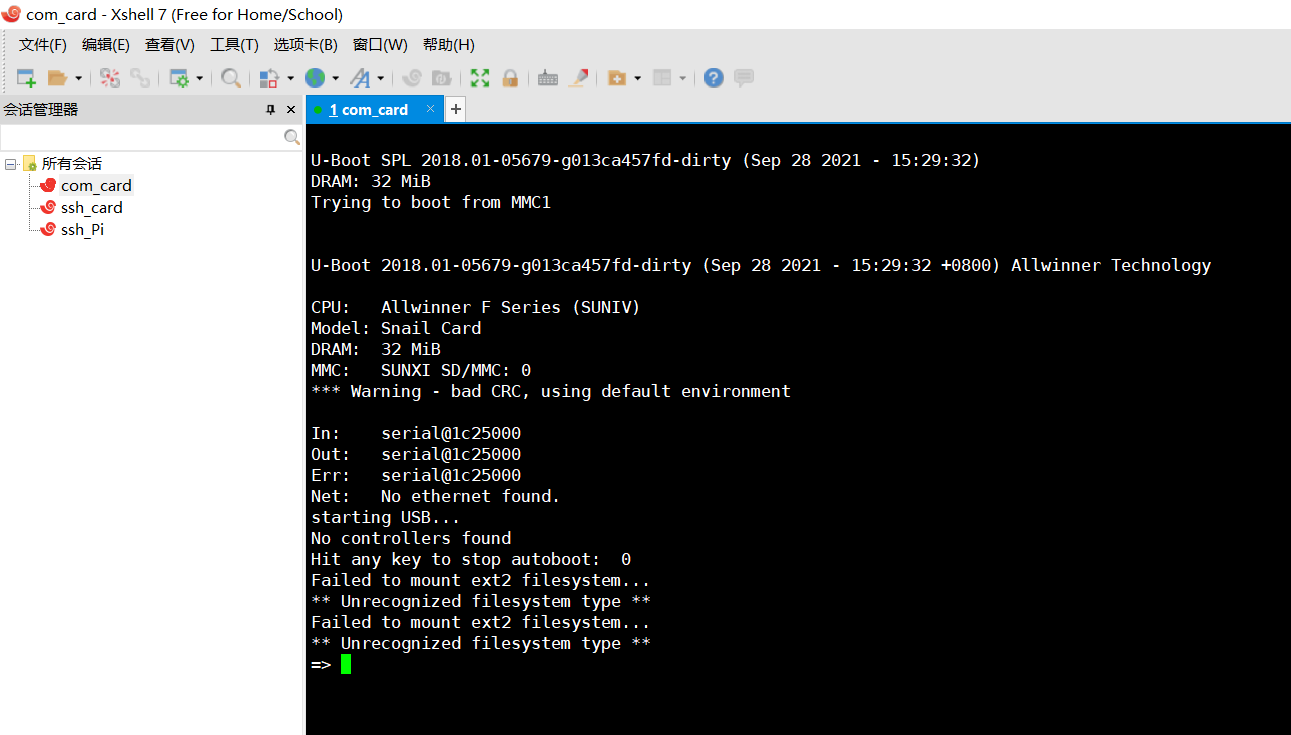Click the lock screen padlock icon
The image size is (1291, 735).
point(510,78)
